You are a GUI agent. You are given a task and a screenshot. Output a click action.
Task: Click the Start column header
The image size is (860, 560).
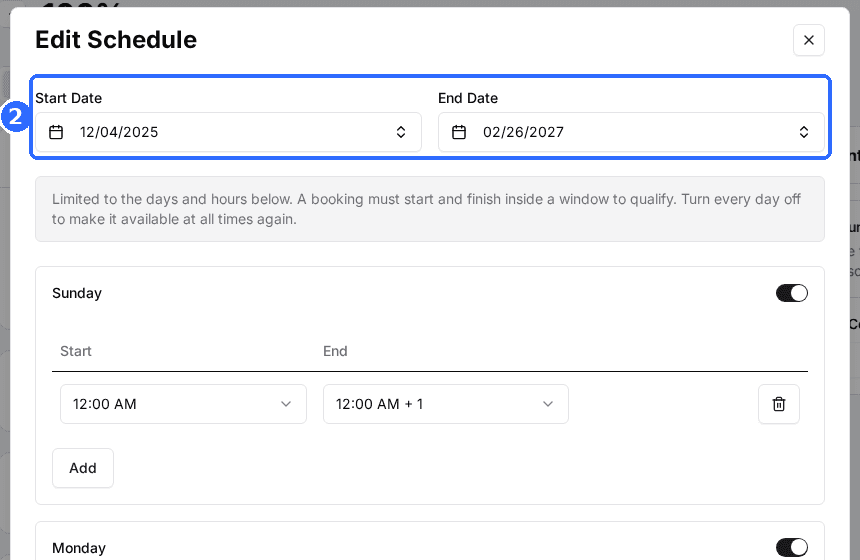[76, 351]
